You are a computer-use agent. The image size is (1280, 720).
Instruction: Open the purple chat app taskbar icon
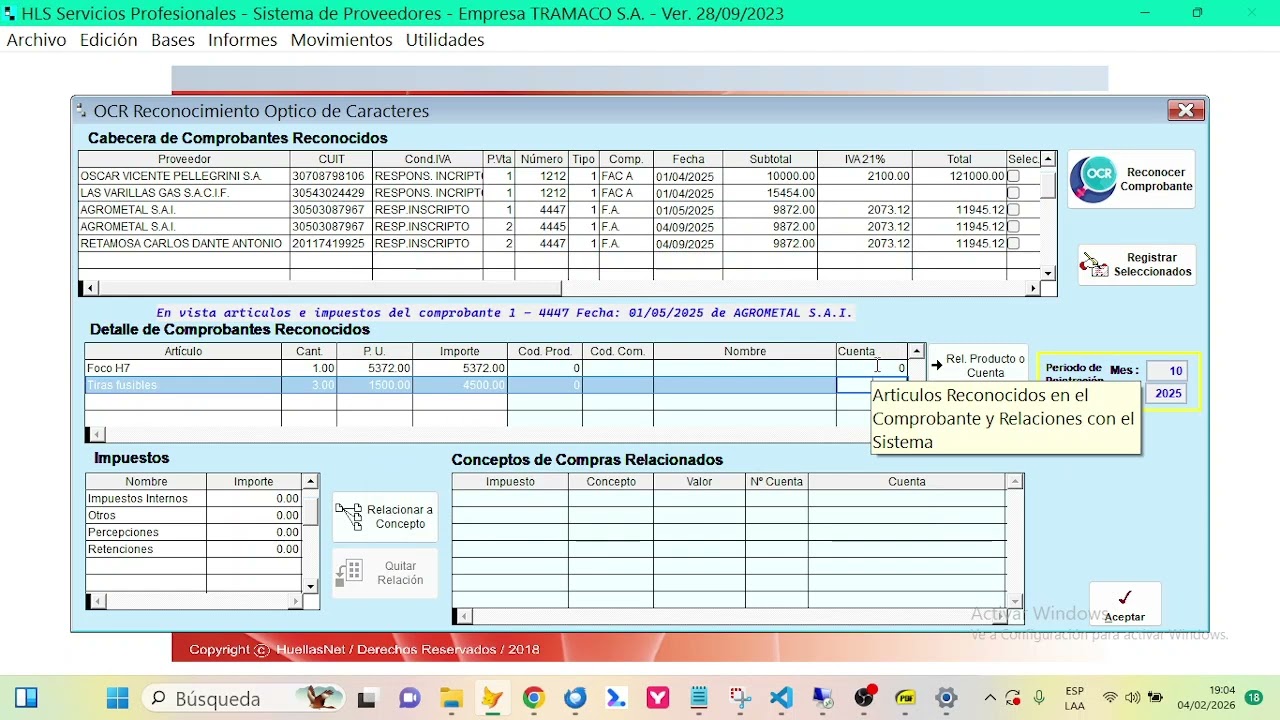tap(409, 698)
